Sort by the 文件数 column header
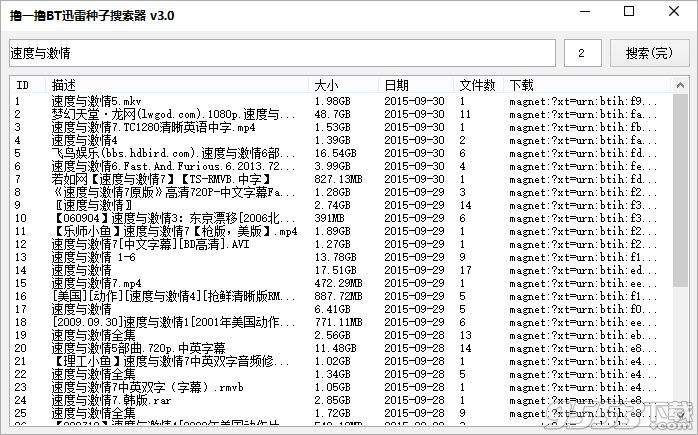The height and width of the screenshot is (435, 698). tap(479, 85)
